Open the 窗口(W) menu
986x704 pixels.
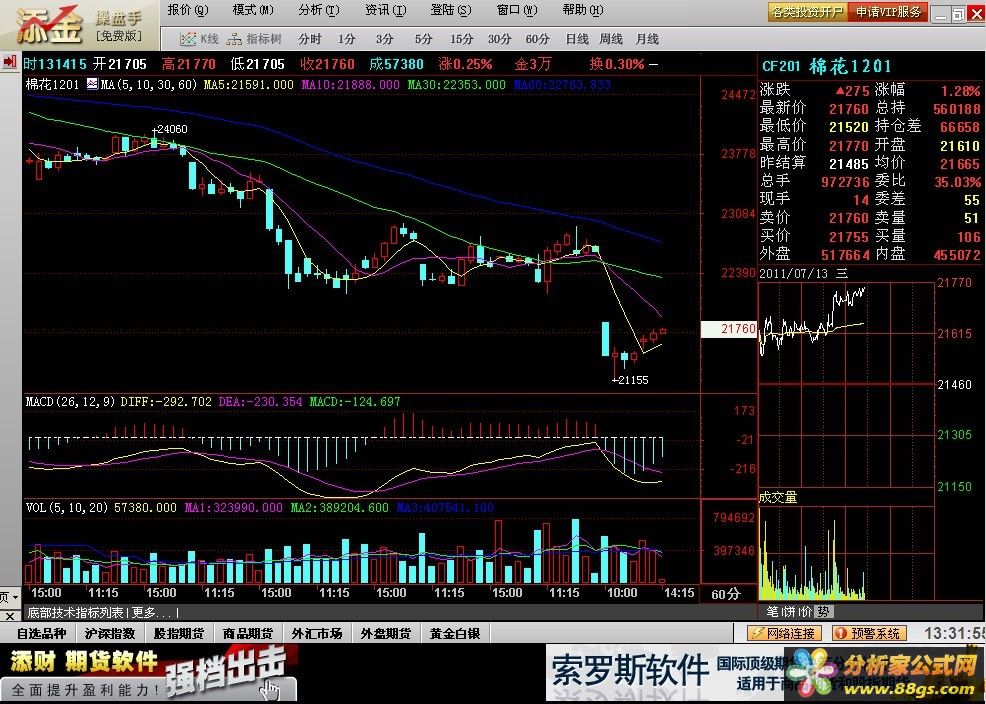[x=517, y=10]
